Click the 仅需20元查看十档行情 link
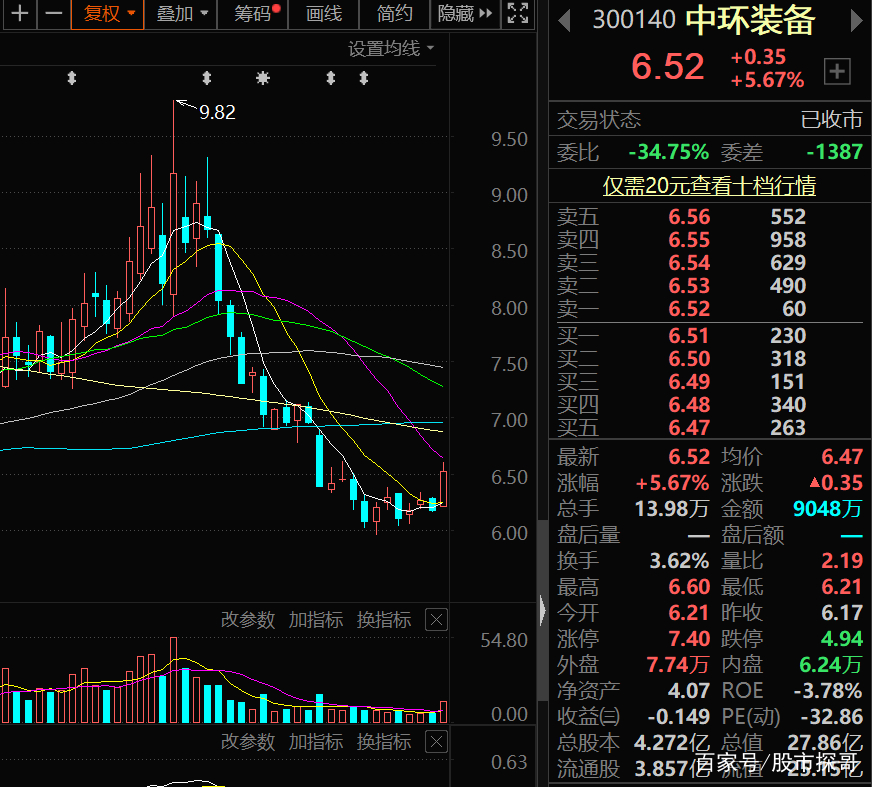 pyautogui.click(x=709, y=186)
